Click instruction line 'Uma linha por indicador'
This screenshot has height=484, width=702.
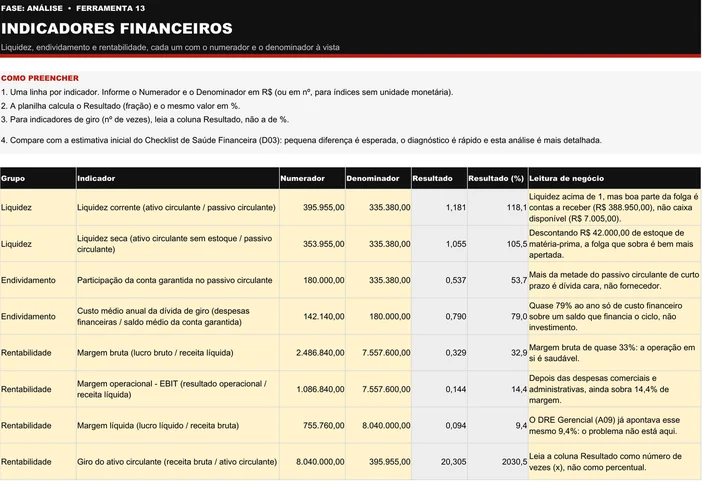point(227,92)
